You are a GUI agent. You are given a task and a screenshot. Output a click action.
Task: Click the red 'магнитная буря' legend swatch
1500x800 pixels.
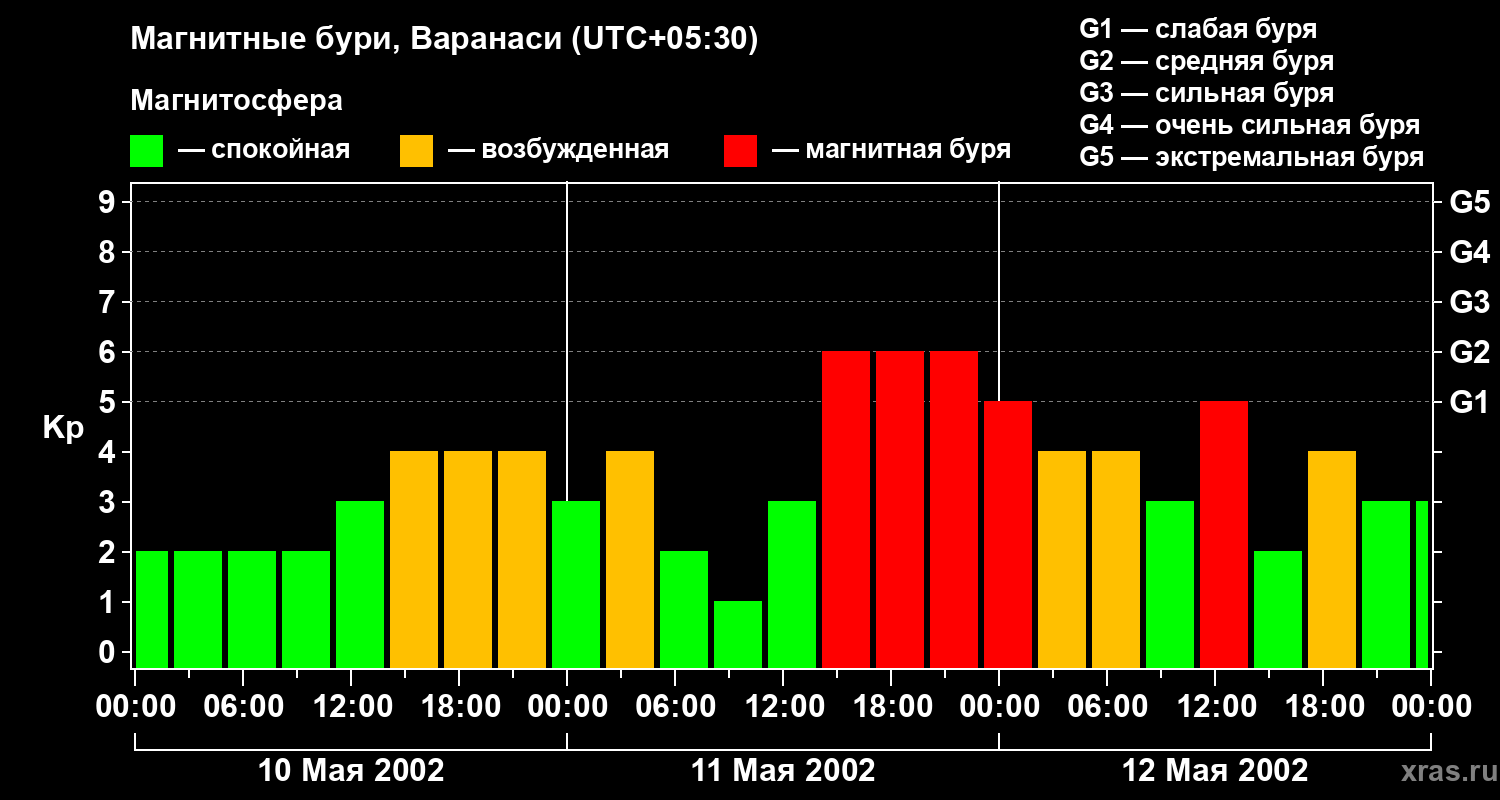tap(740, 151)
